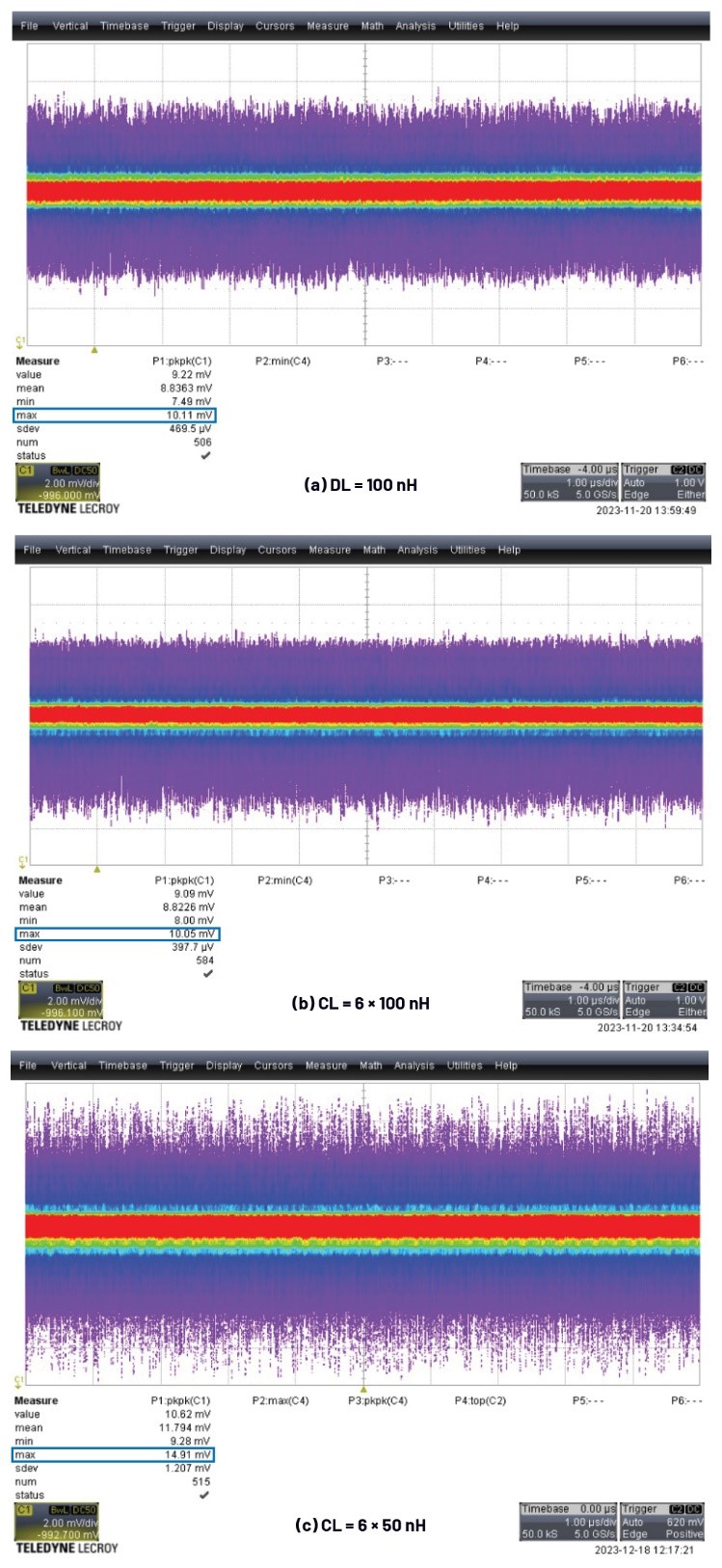This screenshot has width=722, height=1568.
Task: Click the C1 channel descriptor box in panel (c)
Action: [x=56, y=1522]
